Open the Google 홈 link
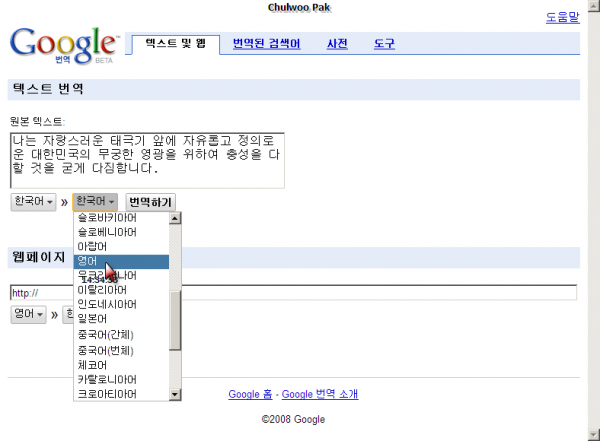The height and width of the screenshot is (441, 600). click(250, 394)
